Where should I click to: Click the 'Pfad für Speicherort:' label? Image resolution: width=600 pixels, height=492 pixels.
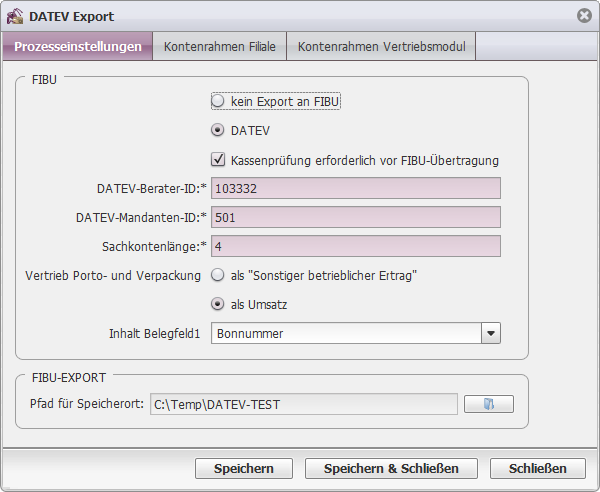pyautogui.click(x=87, y=404)
